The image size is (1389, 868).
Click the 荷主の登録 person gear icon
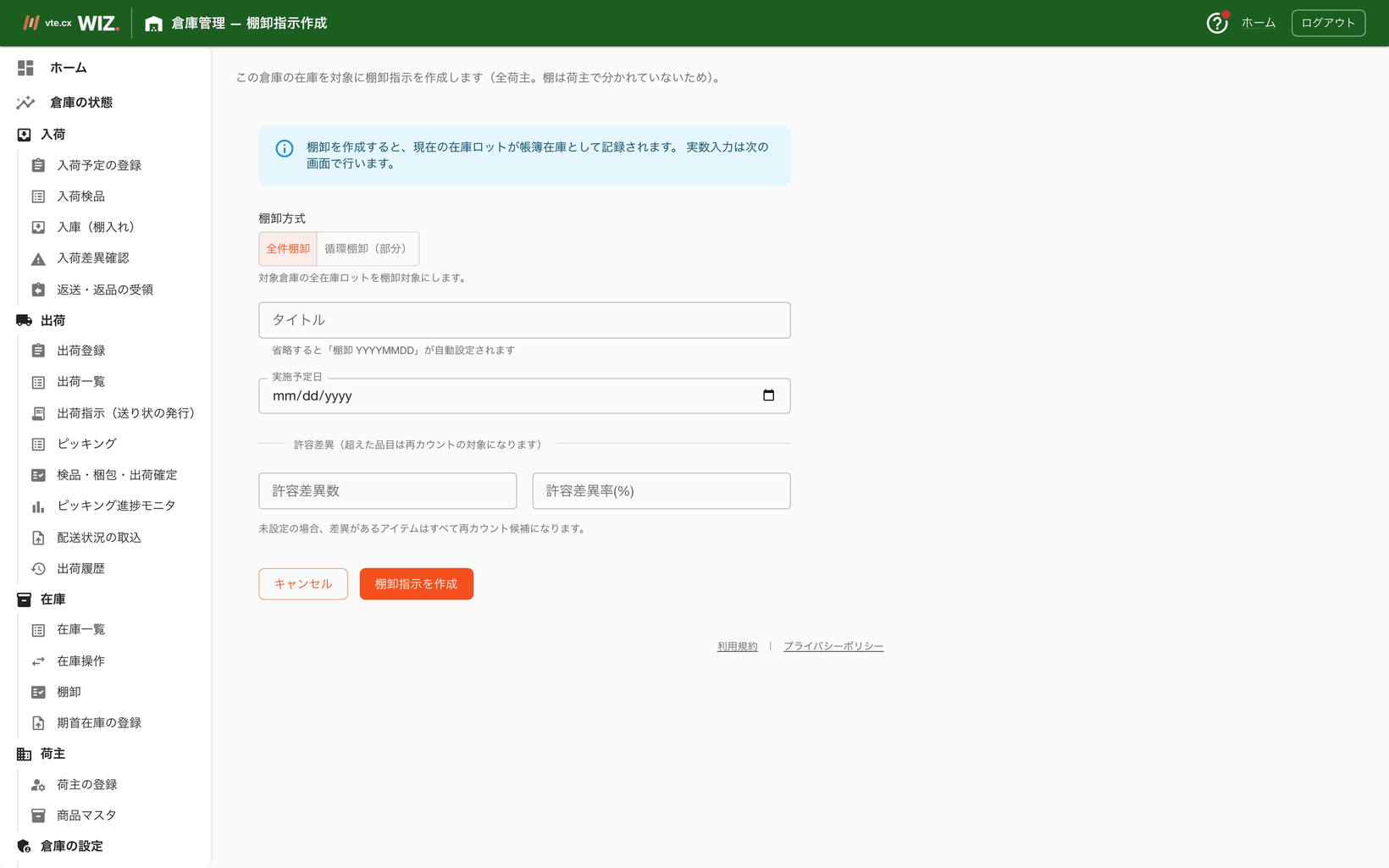coord(38,785)
